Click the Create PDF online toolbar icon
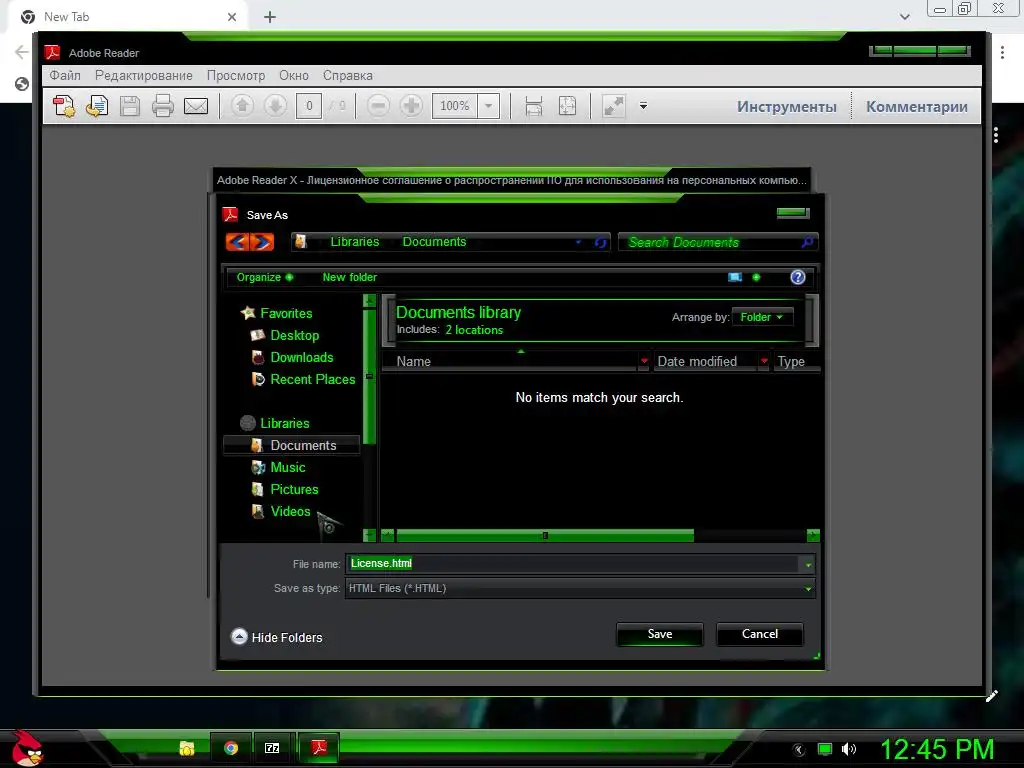 (x=64, y=106)
